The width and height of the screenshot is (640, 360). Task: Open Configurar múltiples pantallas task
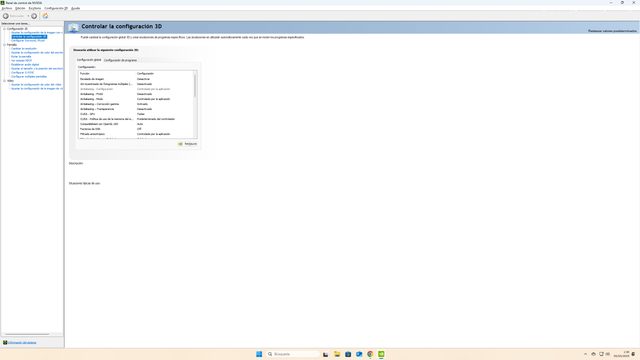click(29, 76)
